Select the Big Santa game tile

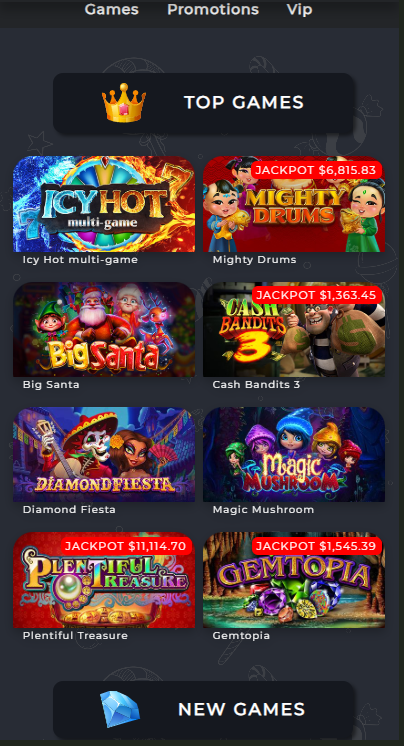click(x=104, y=329)
